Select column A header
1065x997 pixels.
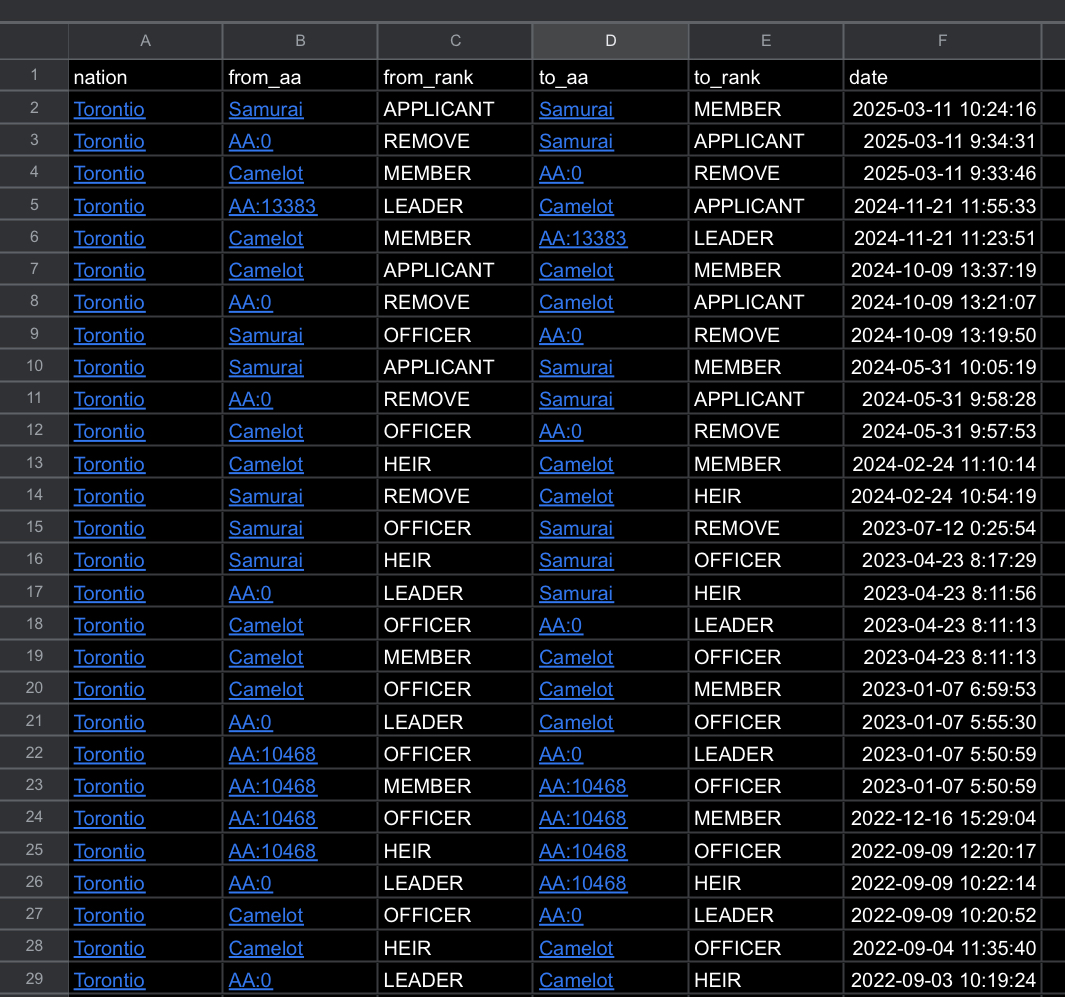tap(145, 41)
